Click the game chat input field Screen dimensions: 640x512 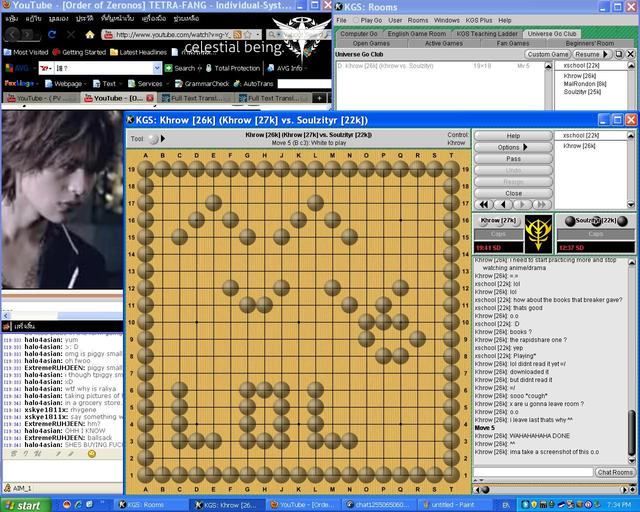click(x=533, y=472)
